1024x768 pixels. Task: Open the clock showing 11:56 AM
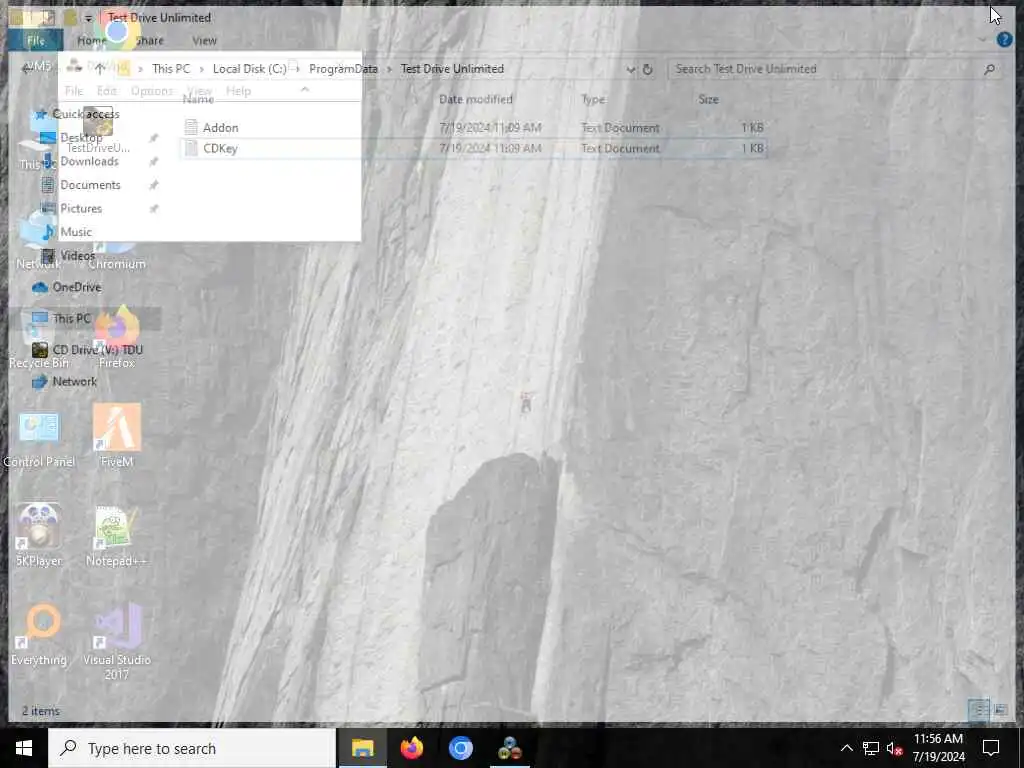938,748
